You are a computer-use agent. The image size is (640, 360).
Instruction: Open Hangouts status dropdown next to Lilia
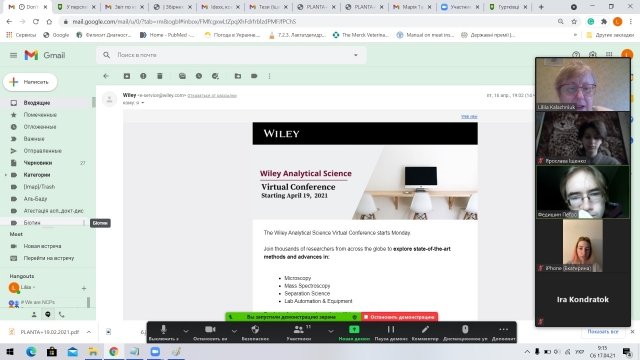[x=33, y=287]
